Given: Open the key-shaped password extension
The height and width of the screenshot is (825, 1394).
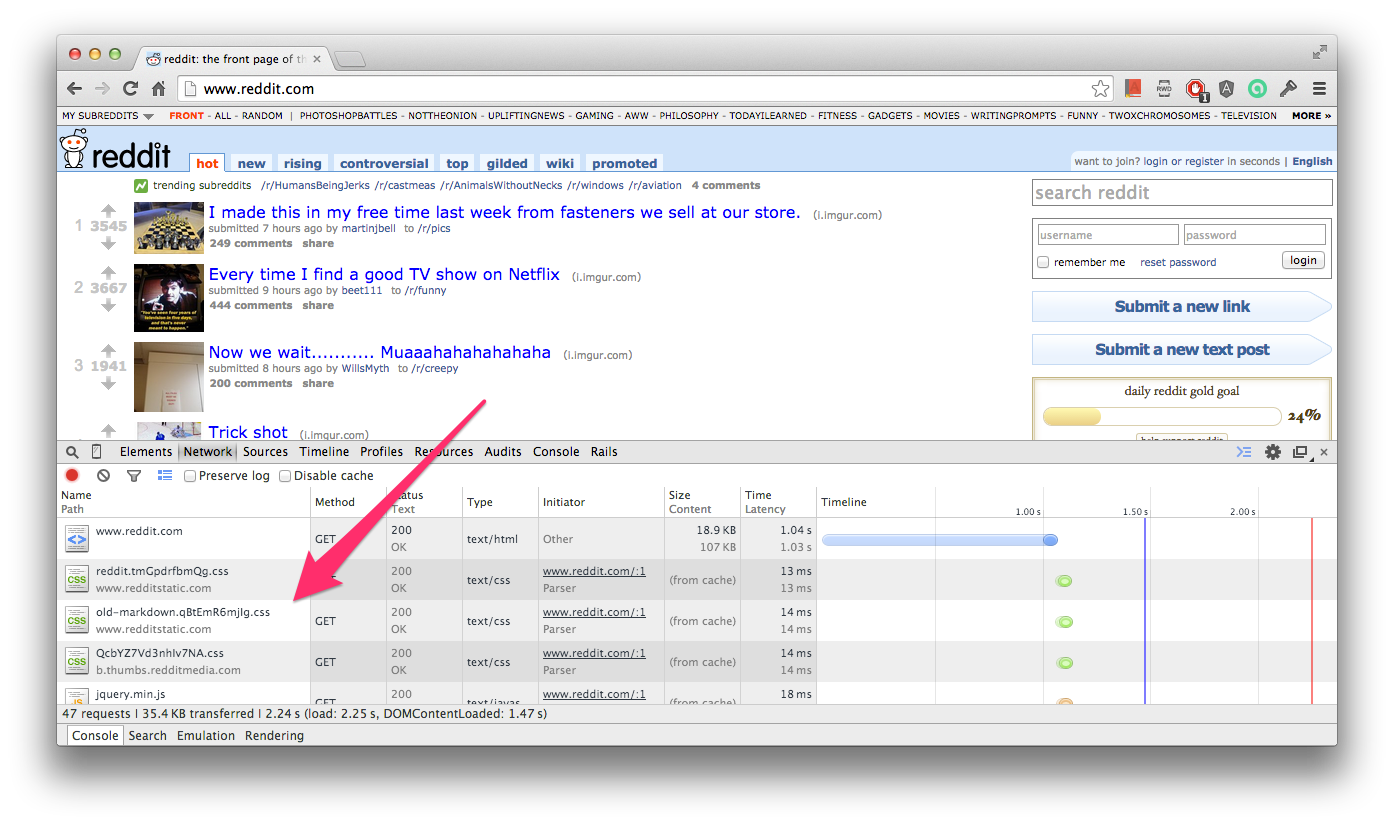Looking at the screenshot, I should click(1289, 88).
